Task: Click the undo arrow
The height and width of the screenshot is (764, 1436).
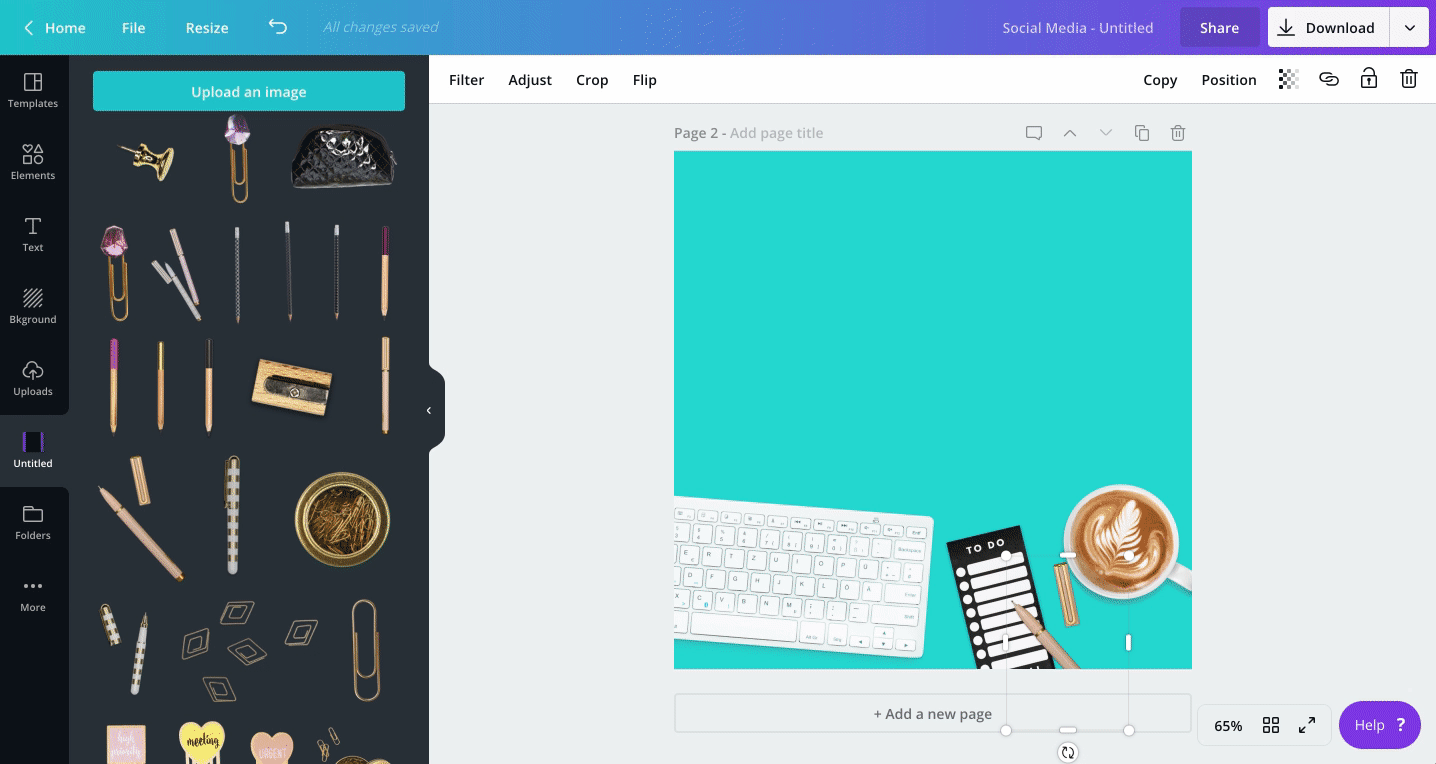Action: pyautogui.click(x=278, y=27)
